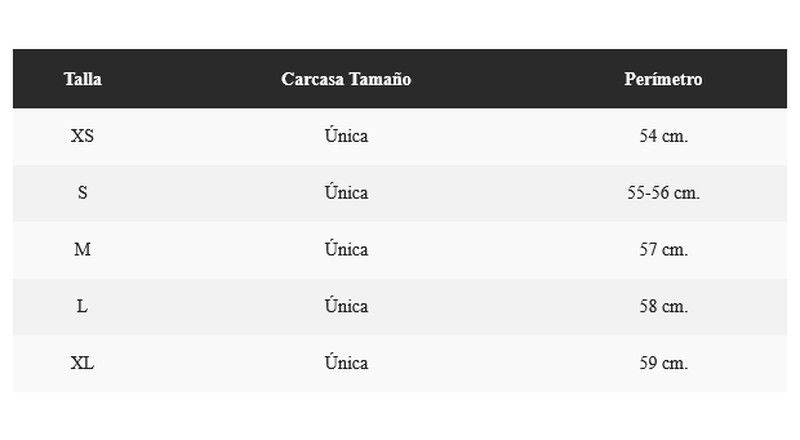The height and width of the screenshot is (440, 800).
Task: Click Única in the XS row
Action: 346,136
